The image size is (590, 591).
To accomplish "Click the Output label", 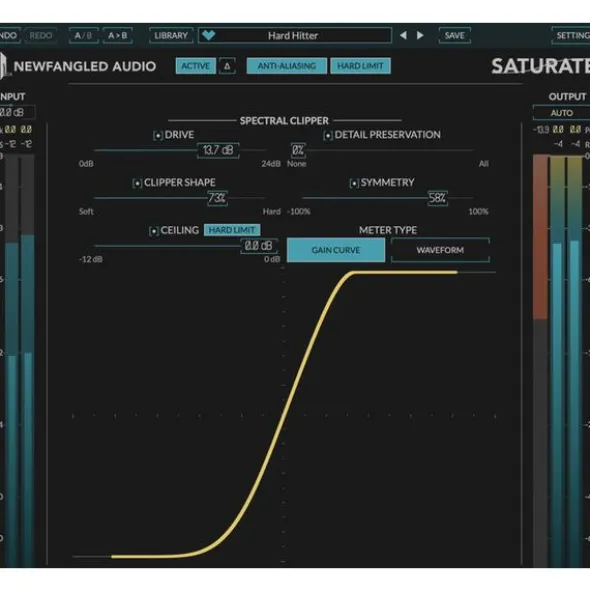I will pos(567,96).
